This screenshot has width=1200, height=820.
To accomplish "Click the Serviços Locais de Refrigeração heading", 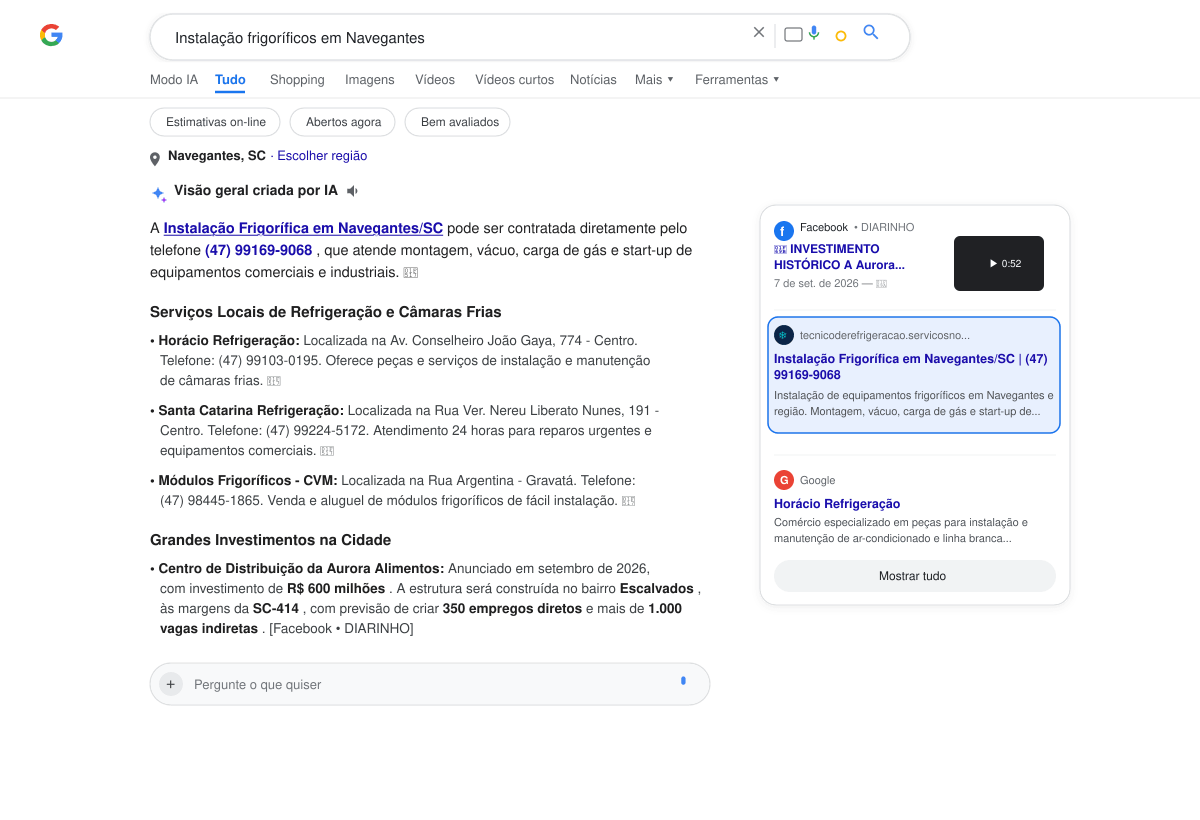I will coord(326,312).
